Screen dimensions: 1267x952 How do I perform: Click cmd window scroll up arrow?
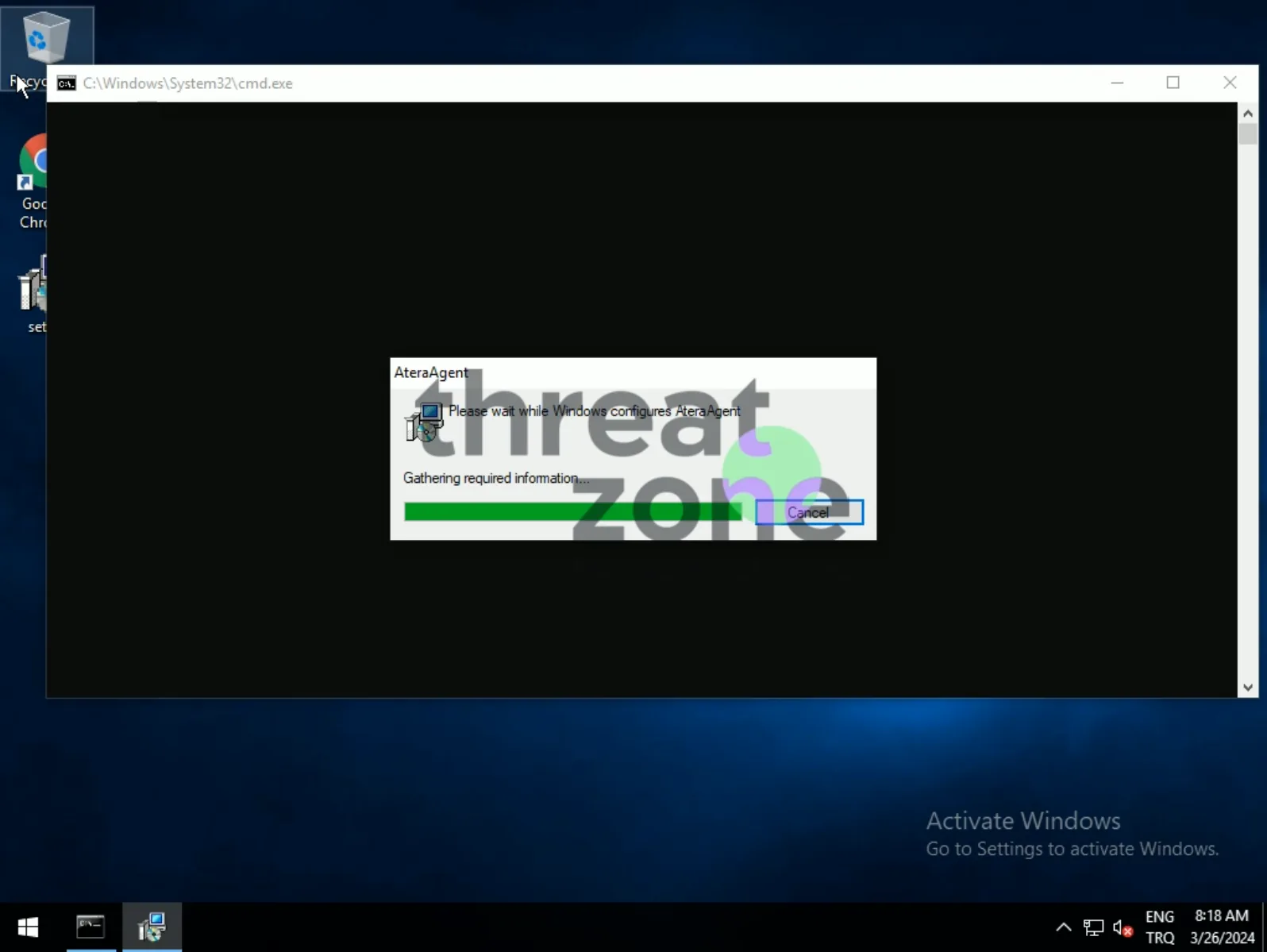[x=1248, y=114]
